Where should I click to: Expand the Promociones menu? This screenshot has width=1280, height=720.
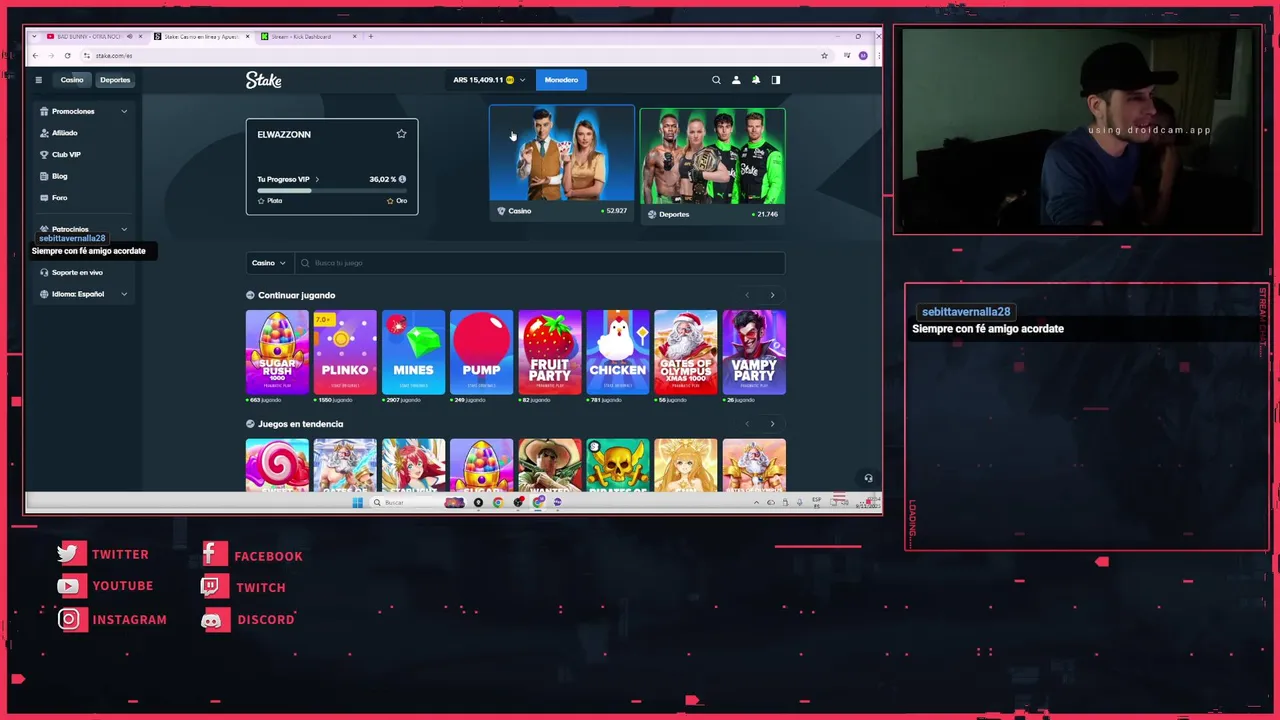point(124,111)
